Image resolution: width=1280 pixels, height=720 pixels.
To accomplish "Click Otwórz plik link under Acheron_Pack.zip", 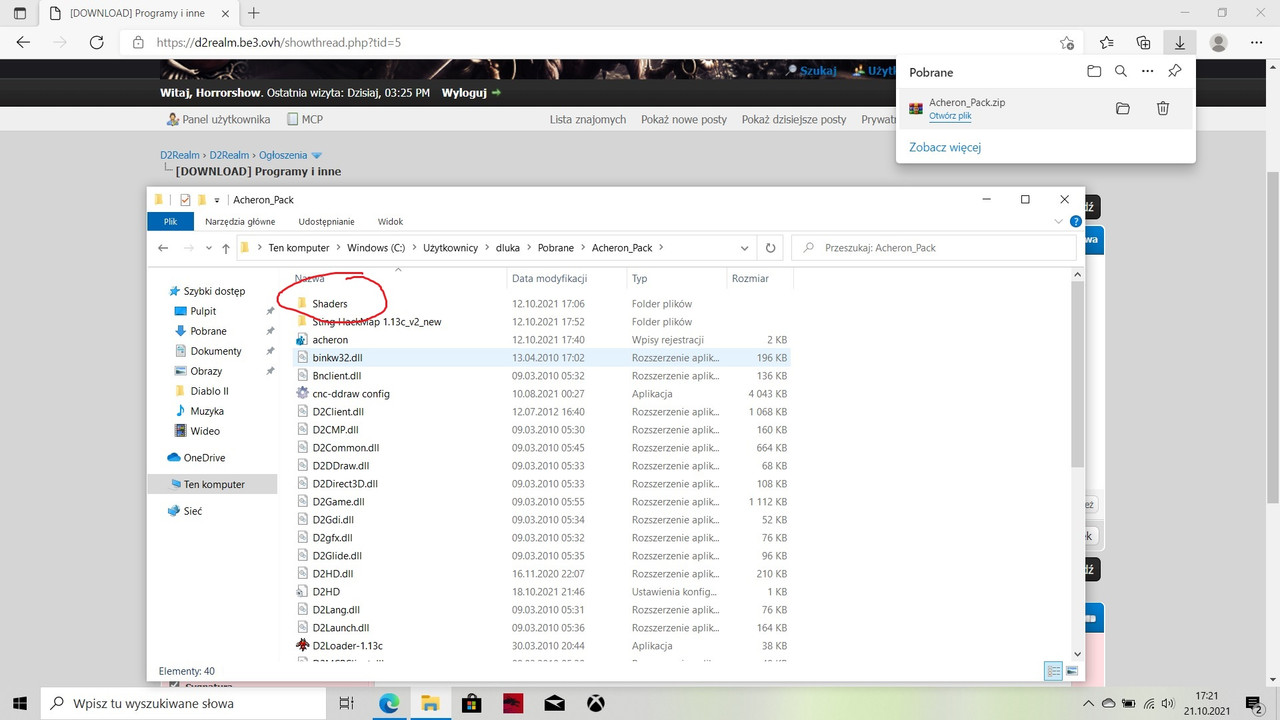I will (x=950, y=116).
